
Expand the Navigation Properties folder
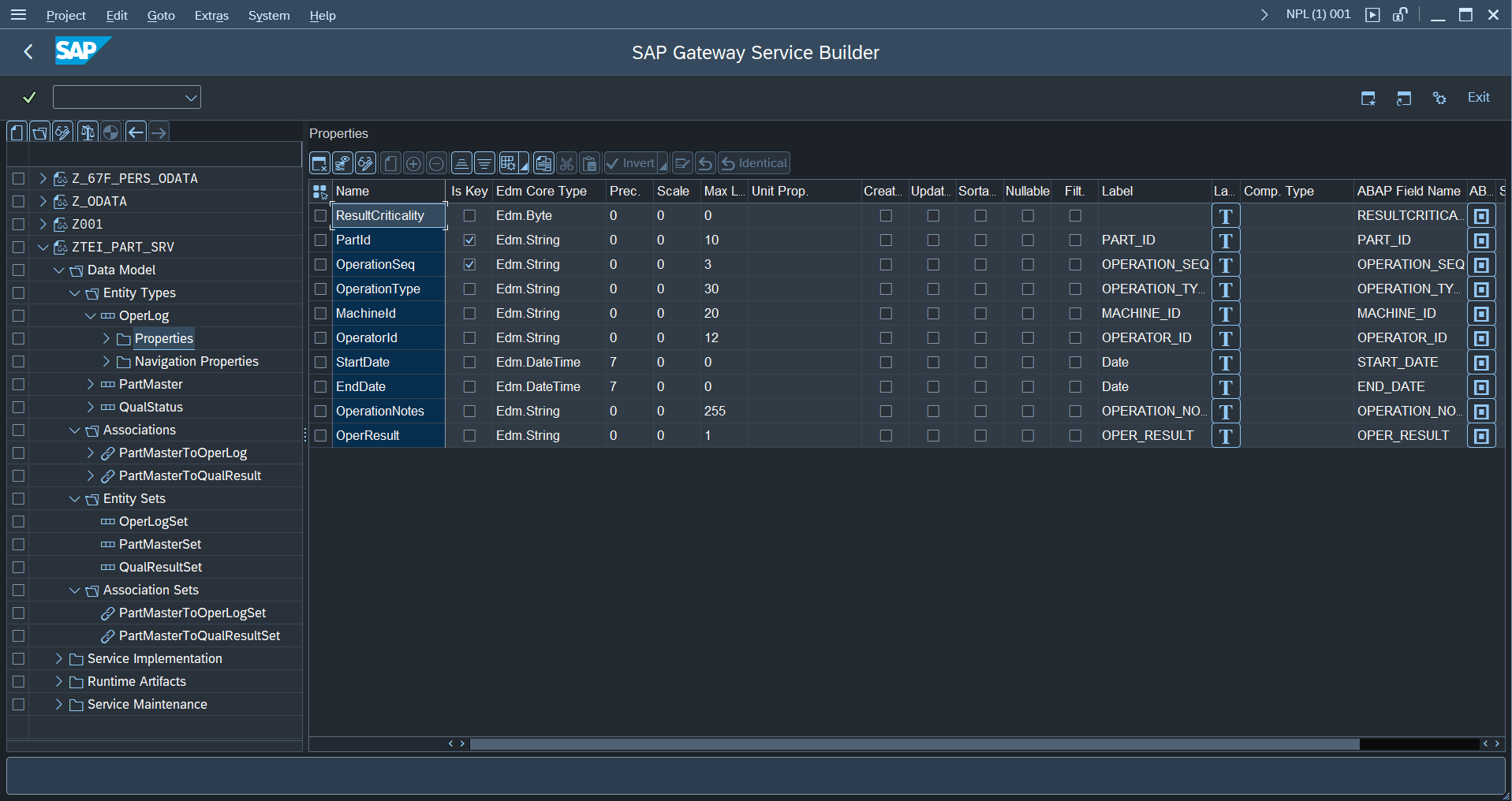click(106, 361)
